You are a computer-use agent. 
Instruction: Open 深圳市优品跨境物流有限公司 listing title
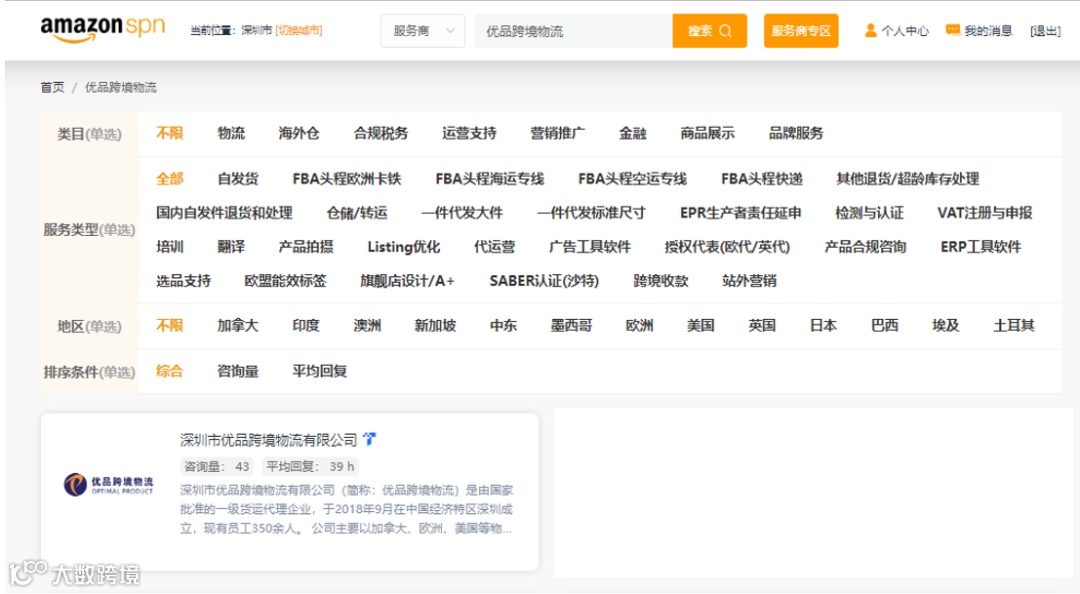pyautogui.click(x=269, y=440)
